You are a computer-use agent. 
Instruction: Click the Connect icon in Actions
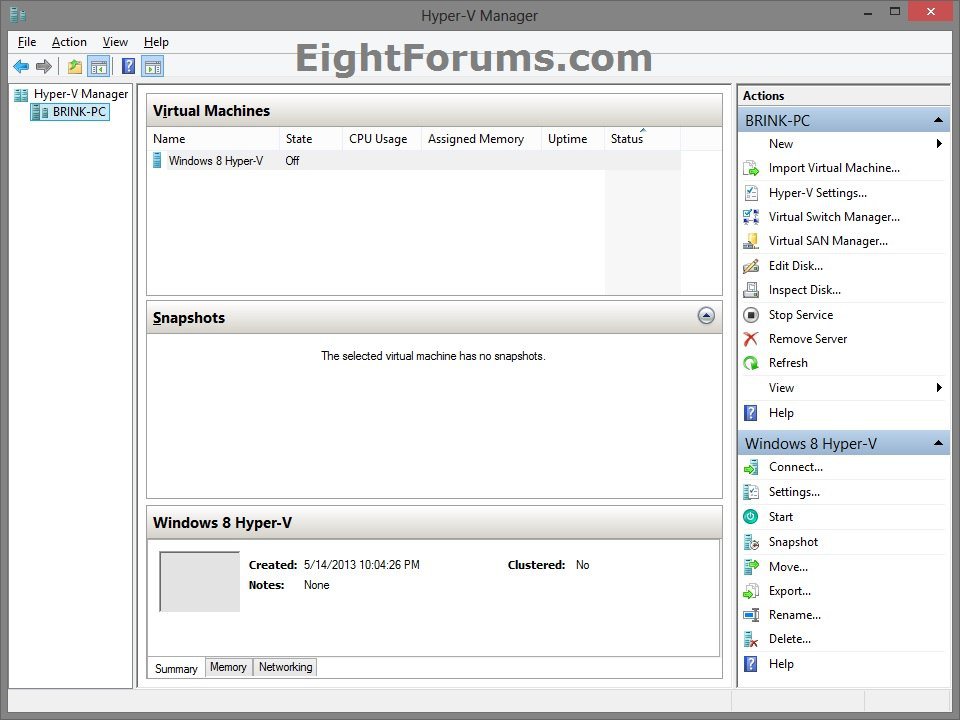(751, 468)
